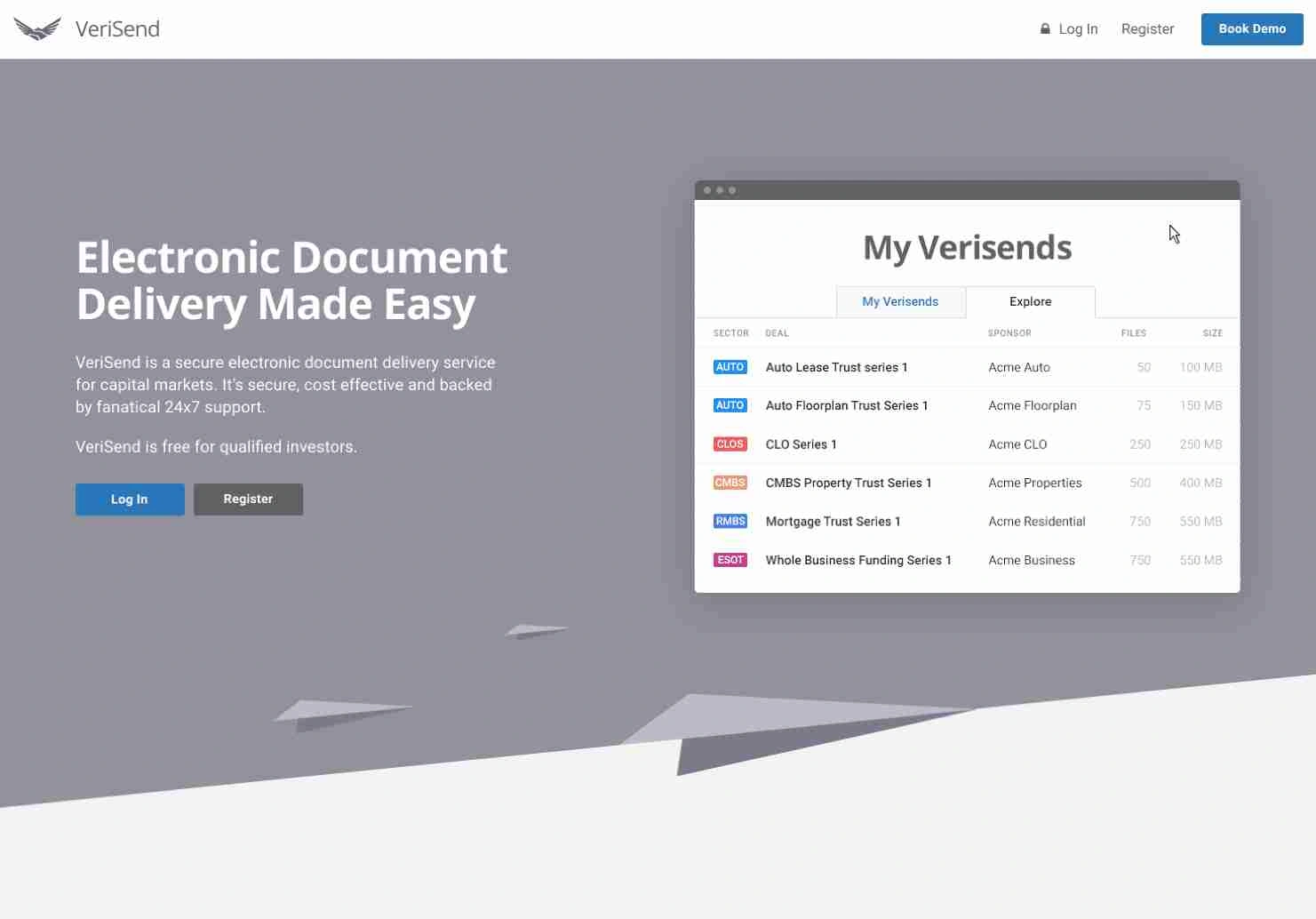Open the Mortgage Trust Series 1 deal
1316x919 pixels.
tap(833, 522)
